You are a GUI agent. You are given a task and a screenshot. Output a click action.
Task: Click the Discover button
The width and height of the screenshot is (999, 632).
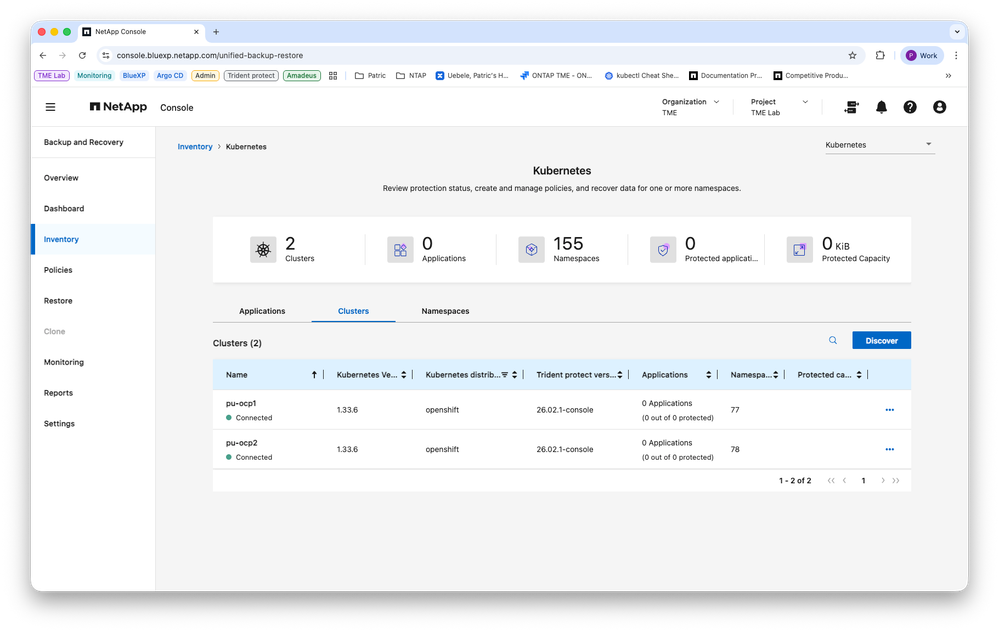881,340
